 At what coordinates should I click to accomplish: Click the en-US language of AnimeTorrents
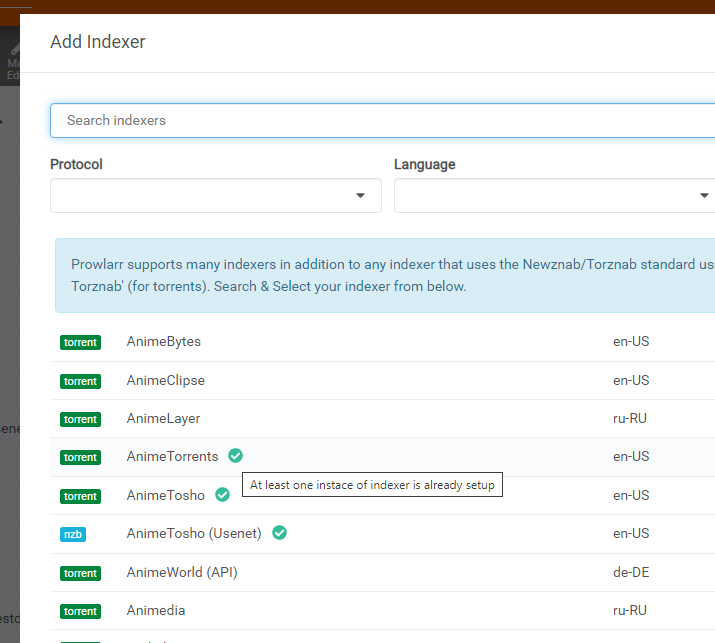[x=631, y=456]
